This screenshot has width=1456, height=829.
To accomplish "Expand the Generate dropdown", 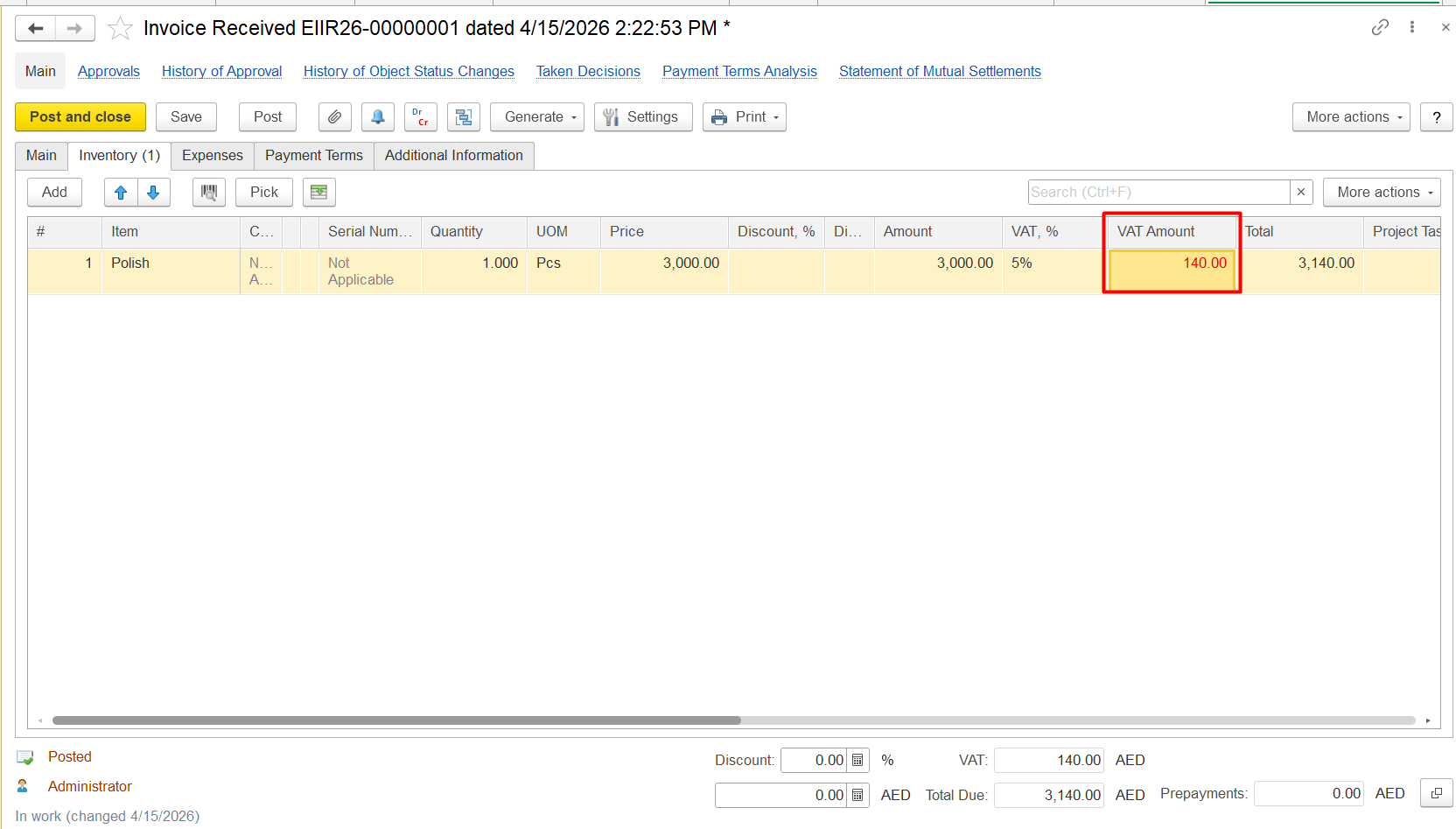I will pos(536,117).
